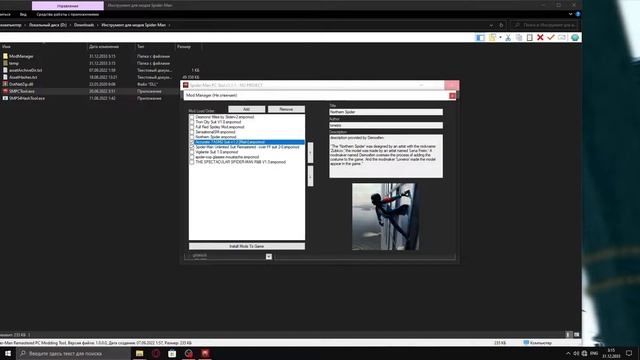
Task: Open the notification center icon in tray
Action: 629,353
